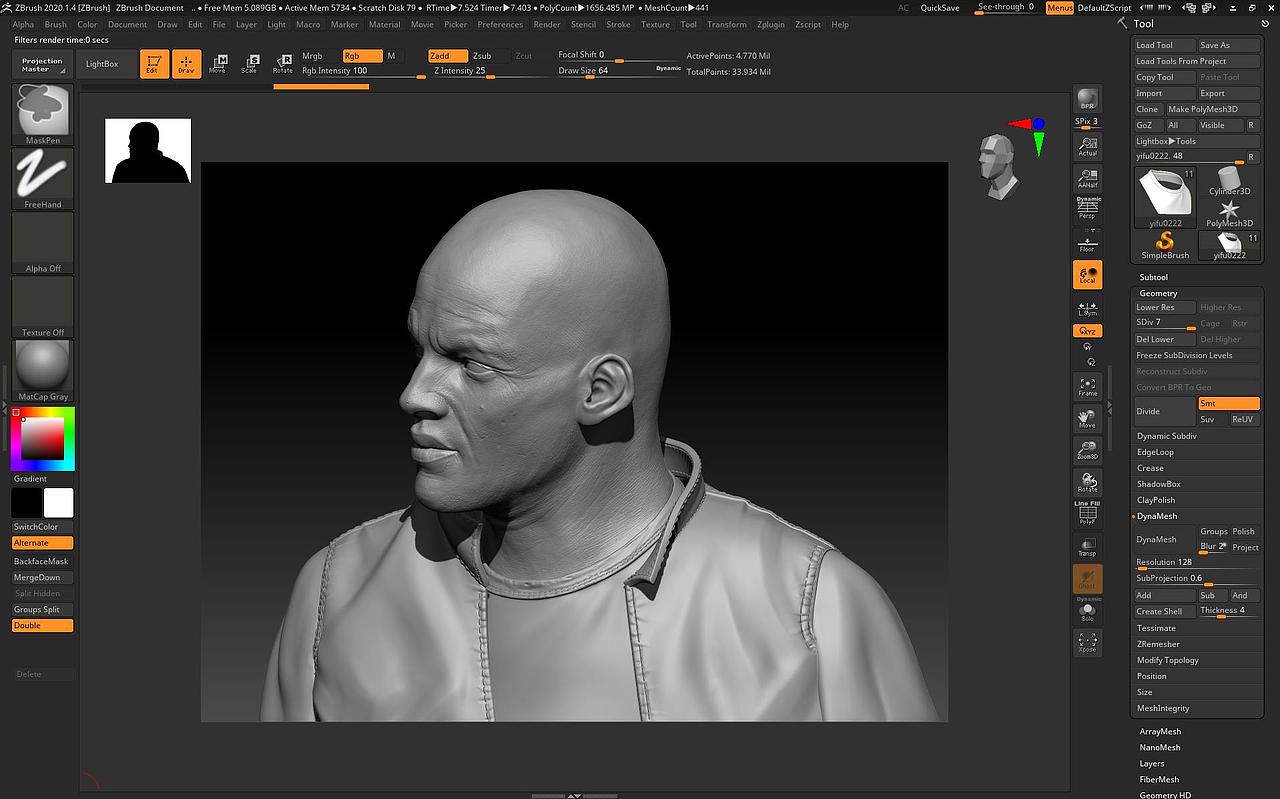Expand the FiberMesh section
1280x799 pixels.
(1159, 780)
